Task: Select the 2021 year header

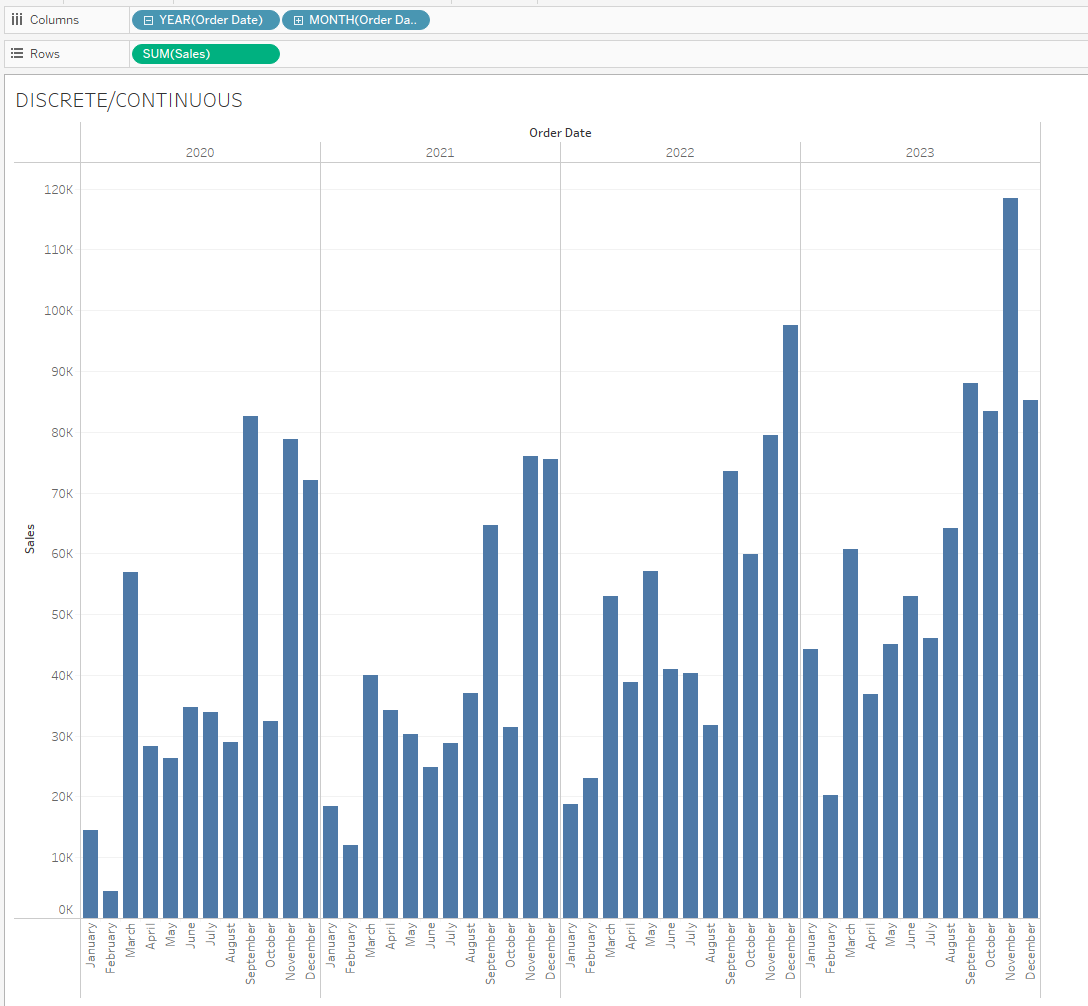Action: point(440,152)
